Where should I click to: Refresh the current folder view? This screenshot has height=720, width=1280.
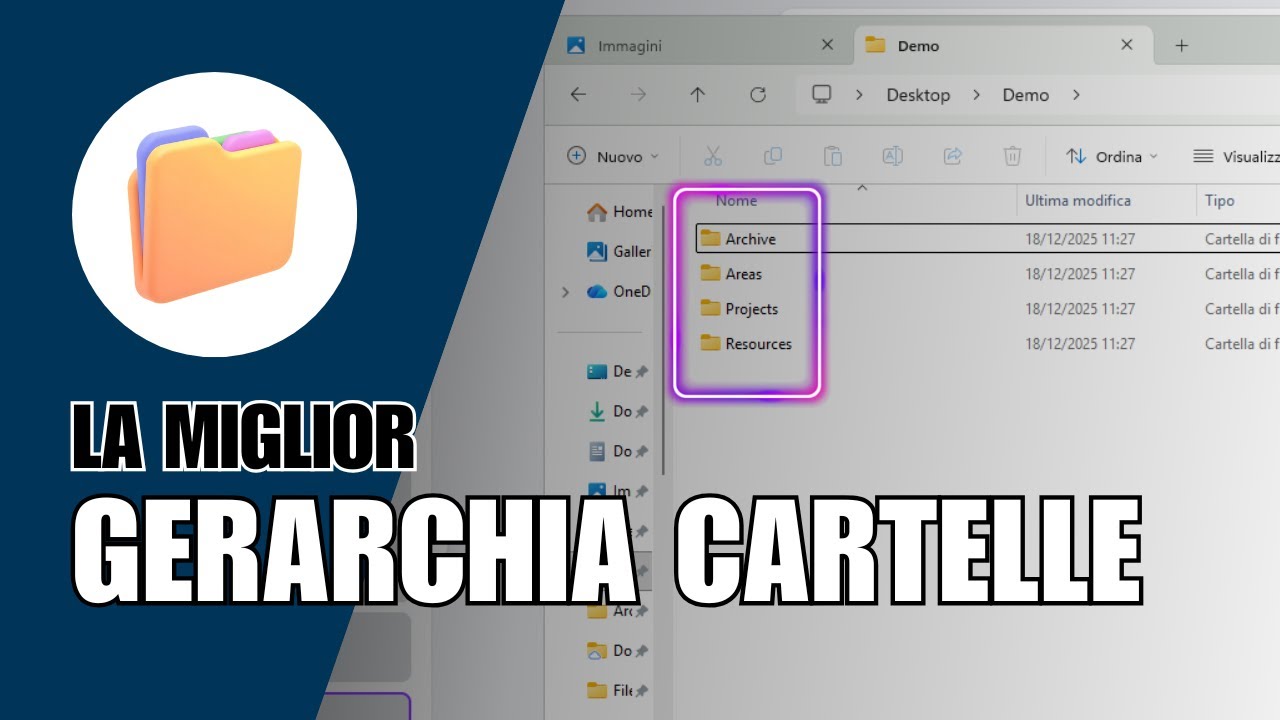pyautogui.click(x=758, y=95)
